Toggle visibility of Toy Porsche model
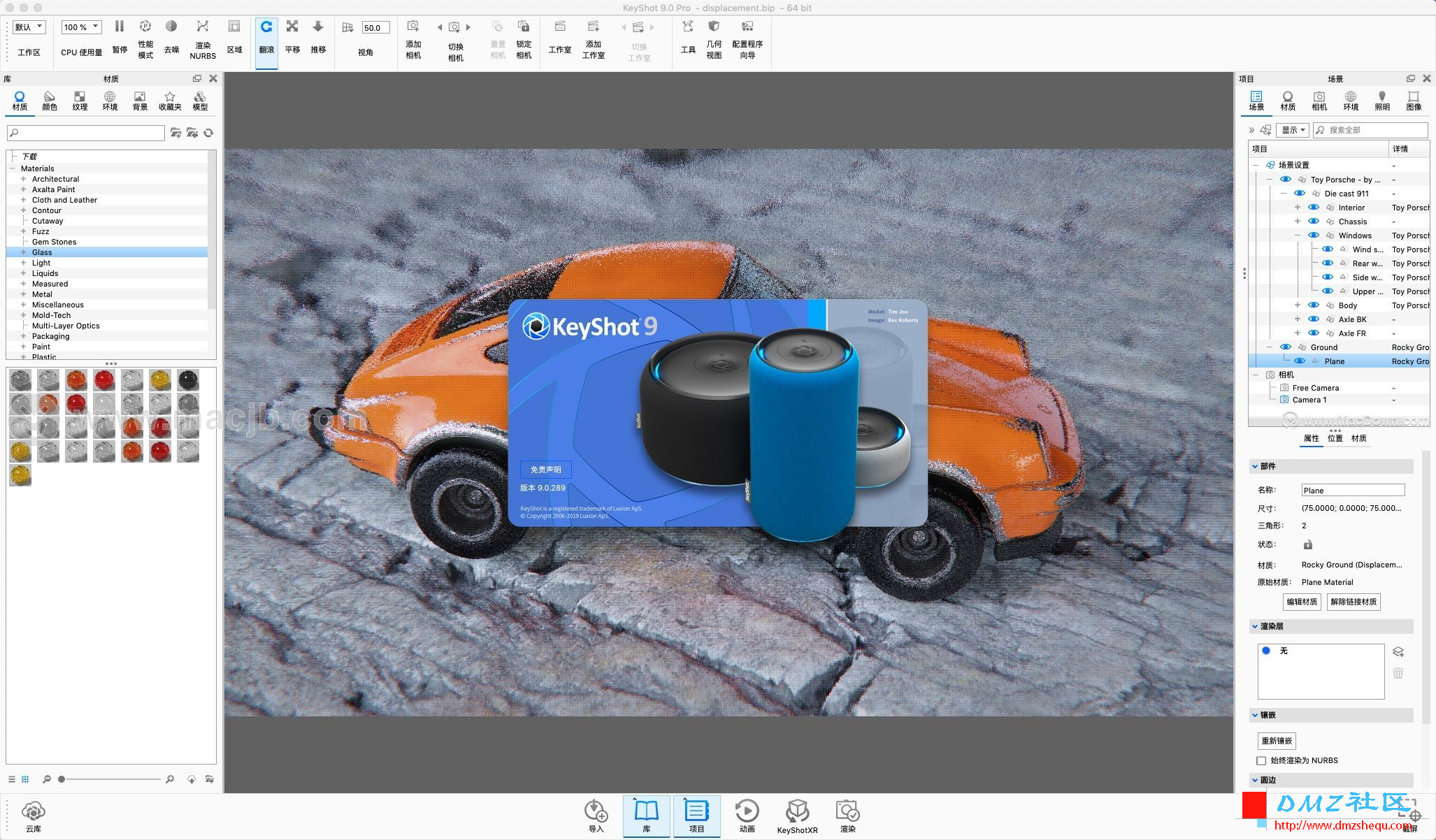The width and height of the screenshot is (1436, 840). [x=1286, y=180]
